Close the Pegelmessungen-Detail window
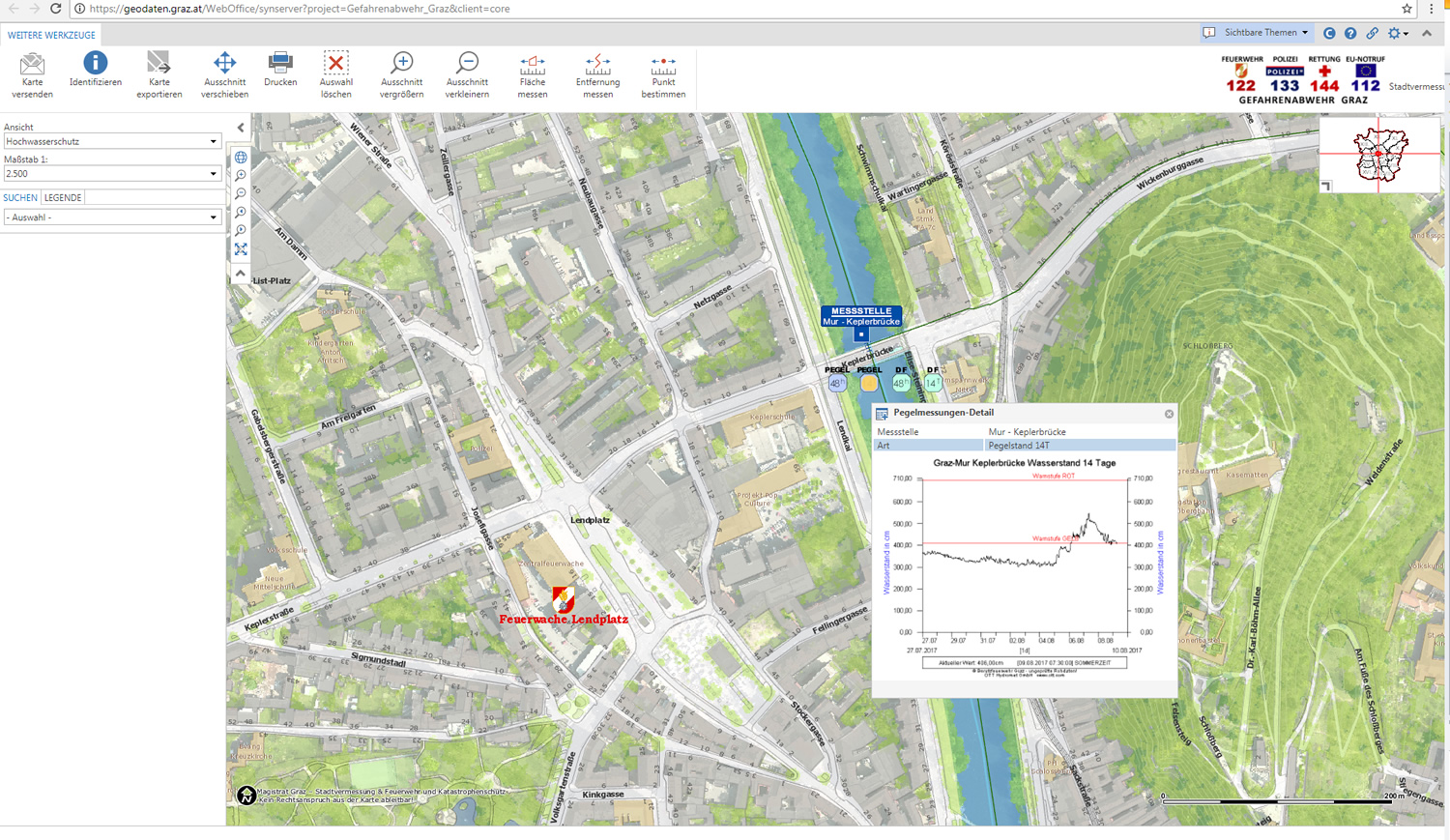Screen dimensions: 1450x840 [x=1169, y=413]
